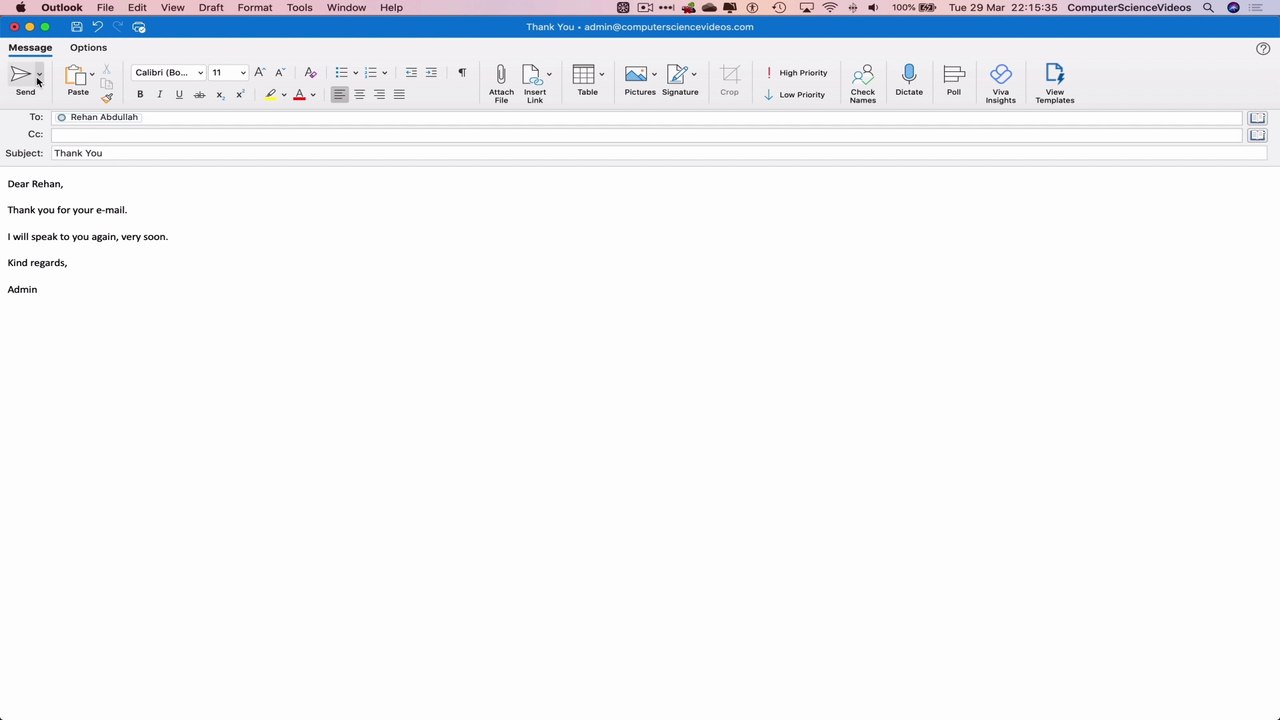Open the Apple menu
Screen dimensions: 1280x720
(x=20, y=7)
